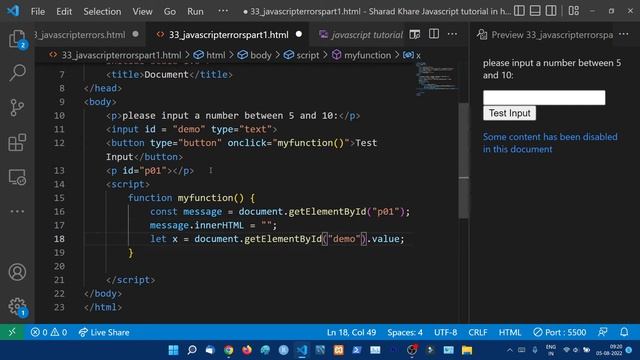Open remote window indicator in status bar
The width and height of the screenshot is (640, 360).
click(12, 332)
